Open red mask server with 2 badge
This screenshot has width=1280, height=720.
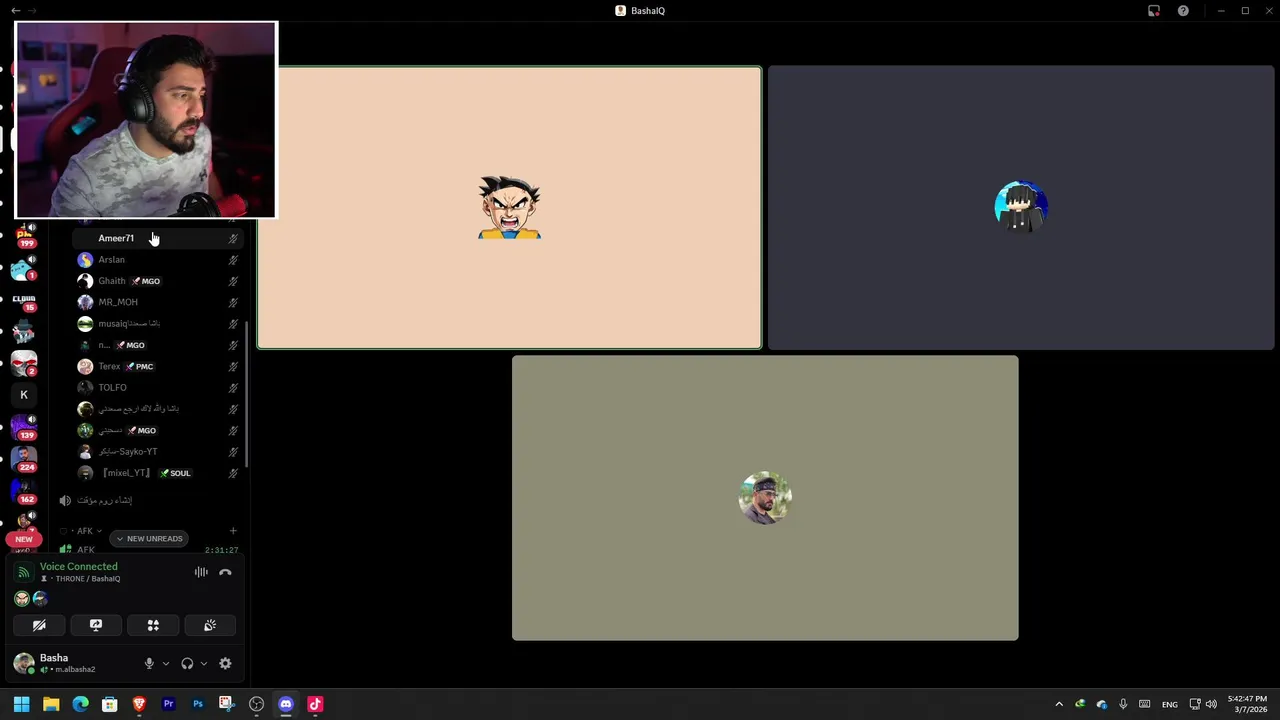[x=24, y=364]
